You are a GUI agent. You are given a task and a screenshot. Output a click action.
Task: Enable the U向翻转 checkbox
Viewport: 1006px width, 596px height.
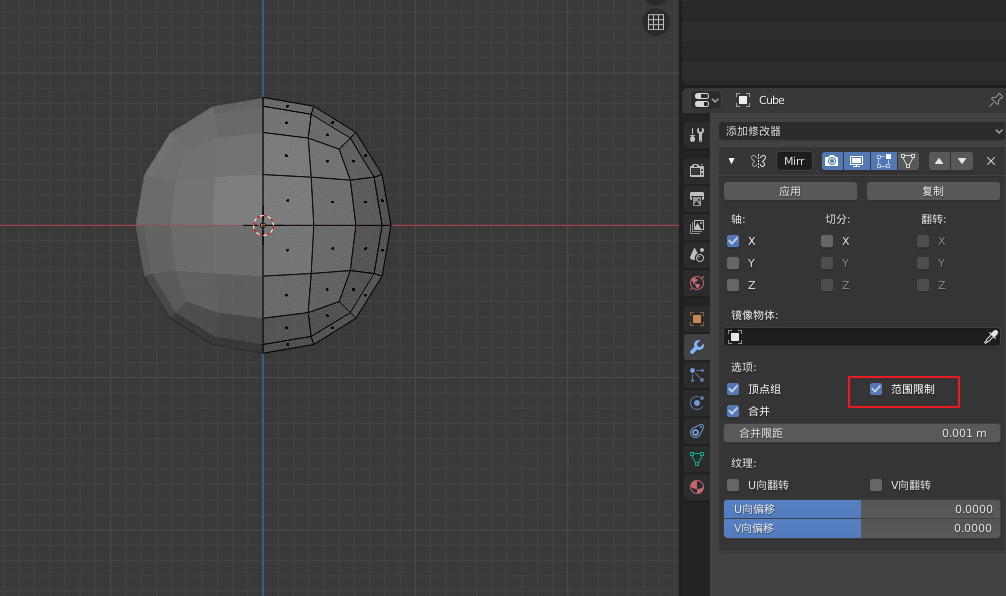coord(733,485)
